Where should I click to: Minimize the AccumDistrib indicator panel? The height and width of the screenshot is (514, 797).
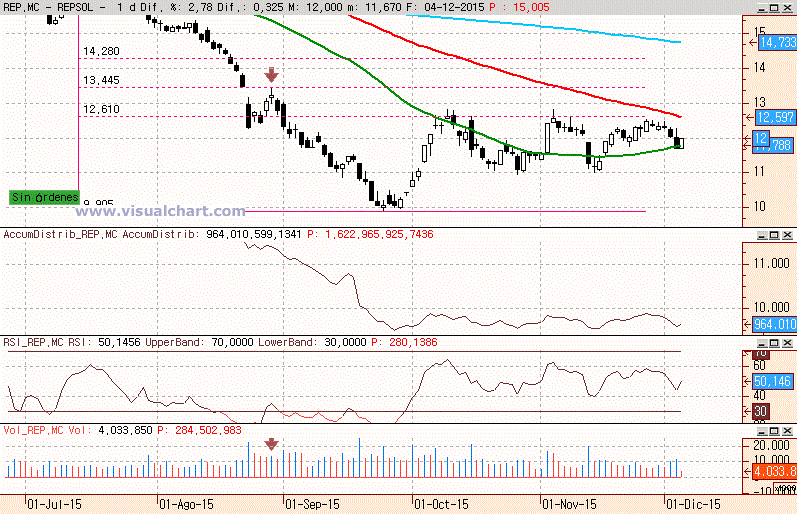click(761, 235)
